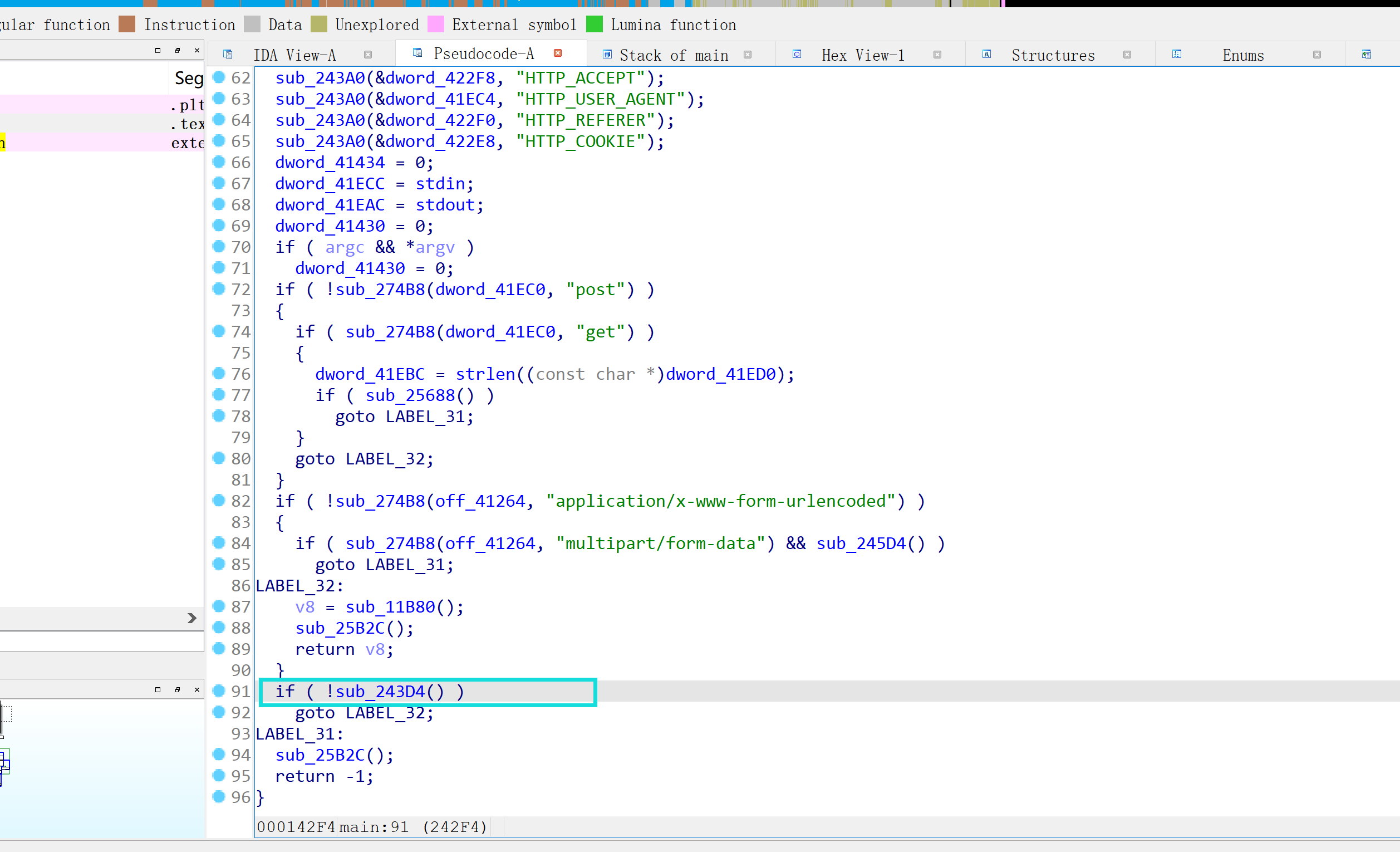Click sub_245D4() function call

click(x=861, y=544)
